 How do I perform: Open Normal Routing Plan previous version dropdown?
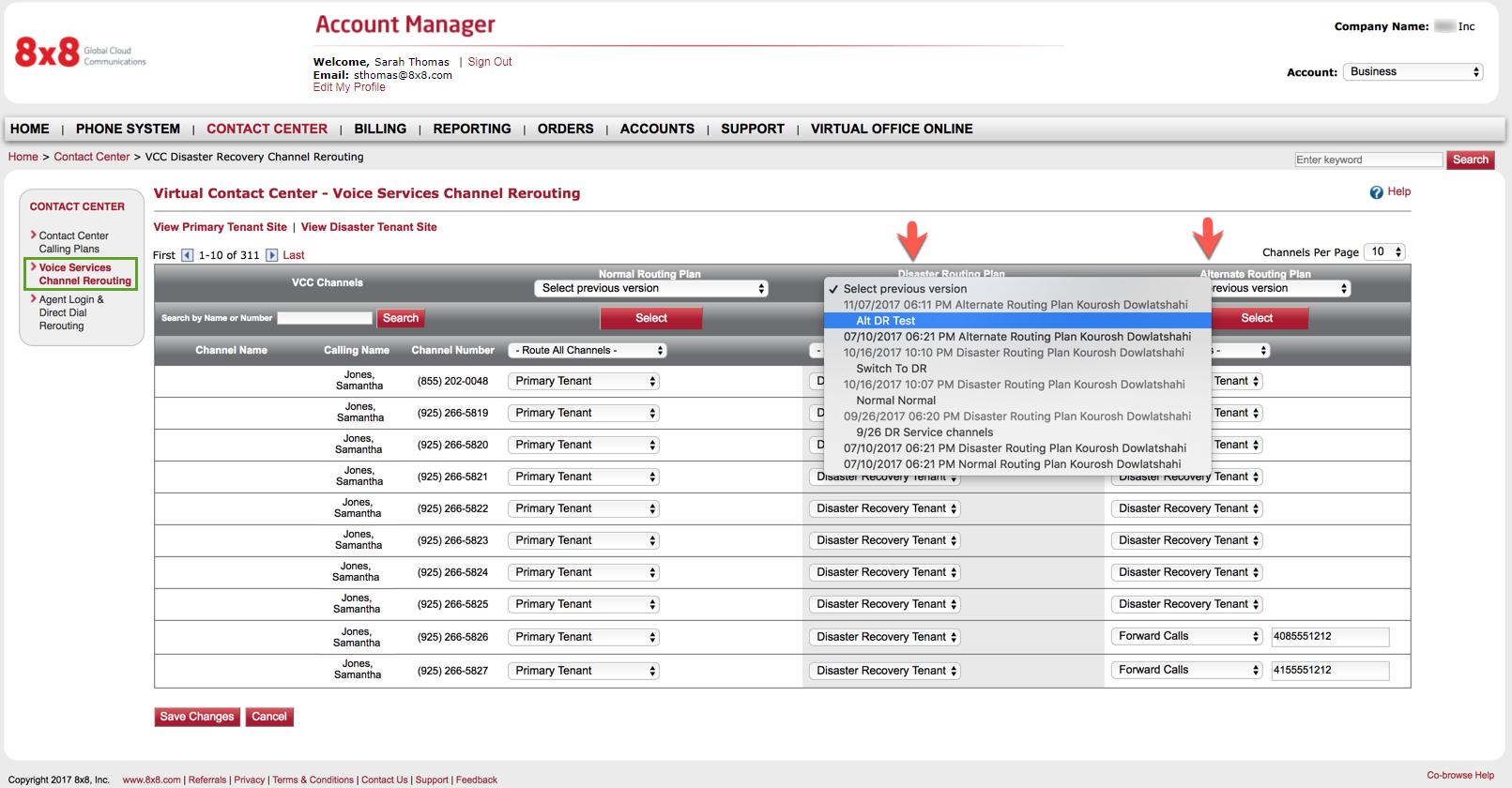pos(651,288)
